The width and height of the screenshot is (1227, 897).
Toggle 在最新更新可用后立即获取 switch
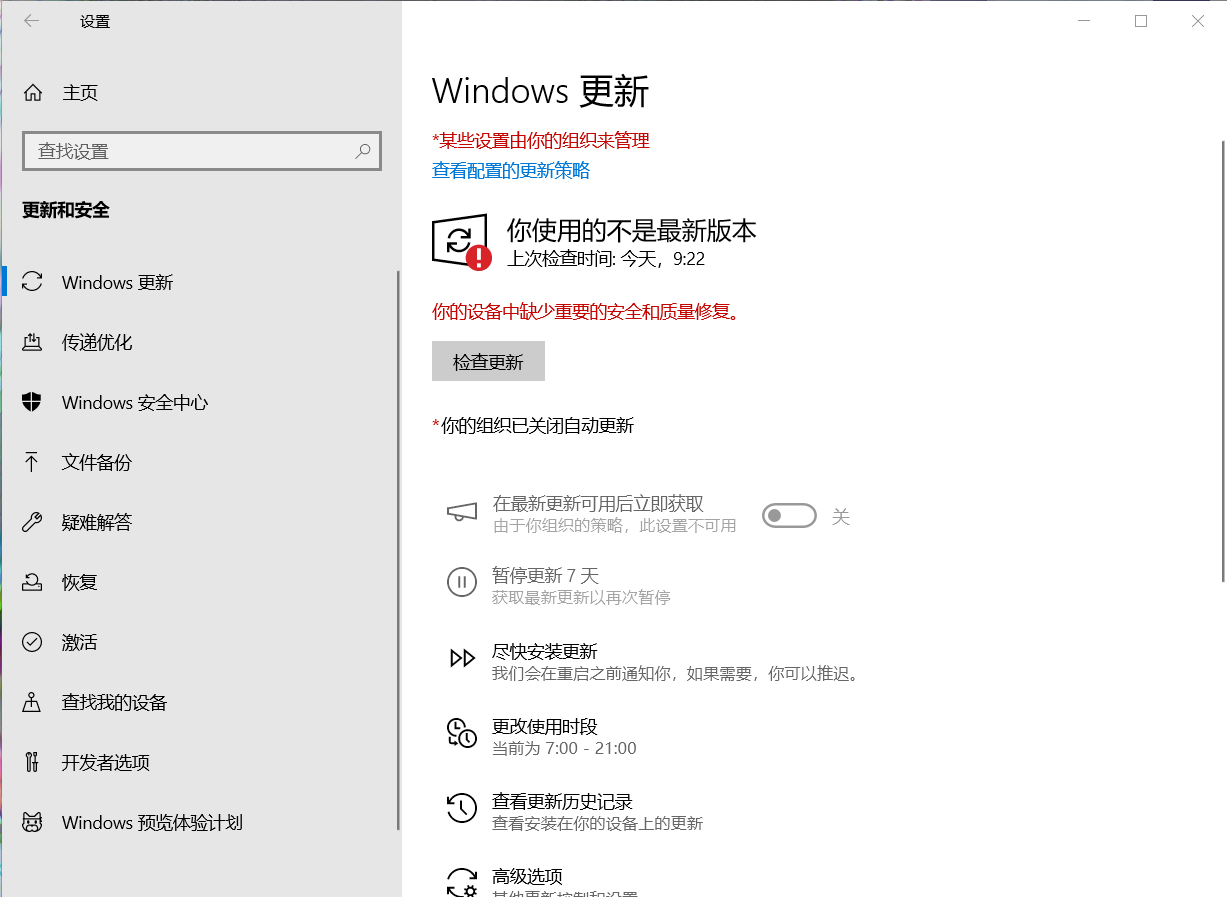pos(789,516)
